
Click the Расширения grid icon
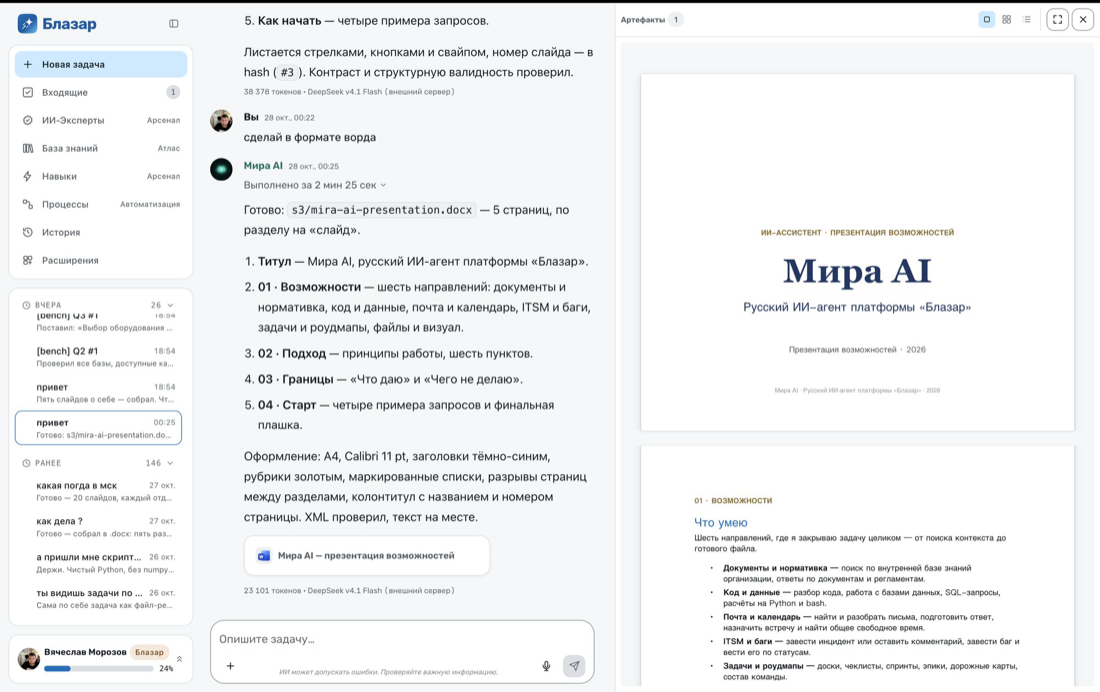(27, 260)
